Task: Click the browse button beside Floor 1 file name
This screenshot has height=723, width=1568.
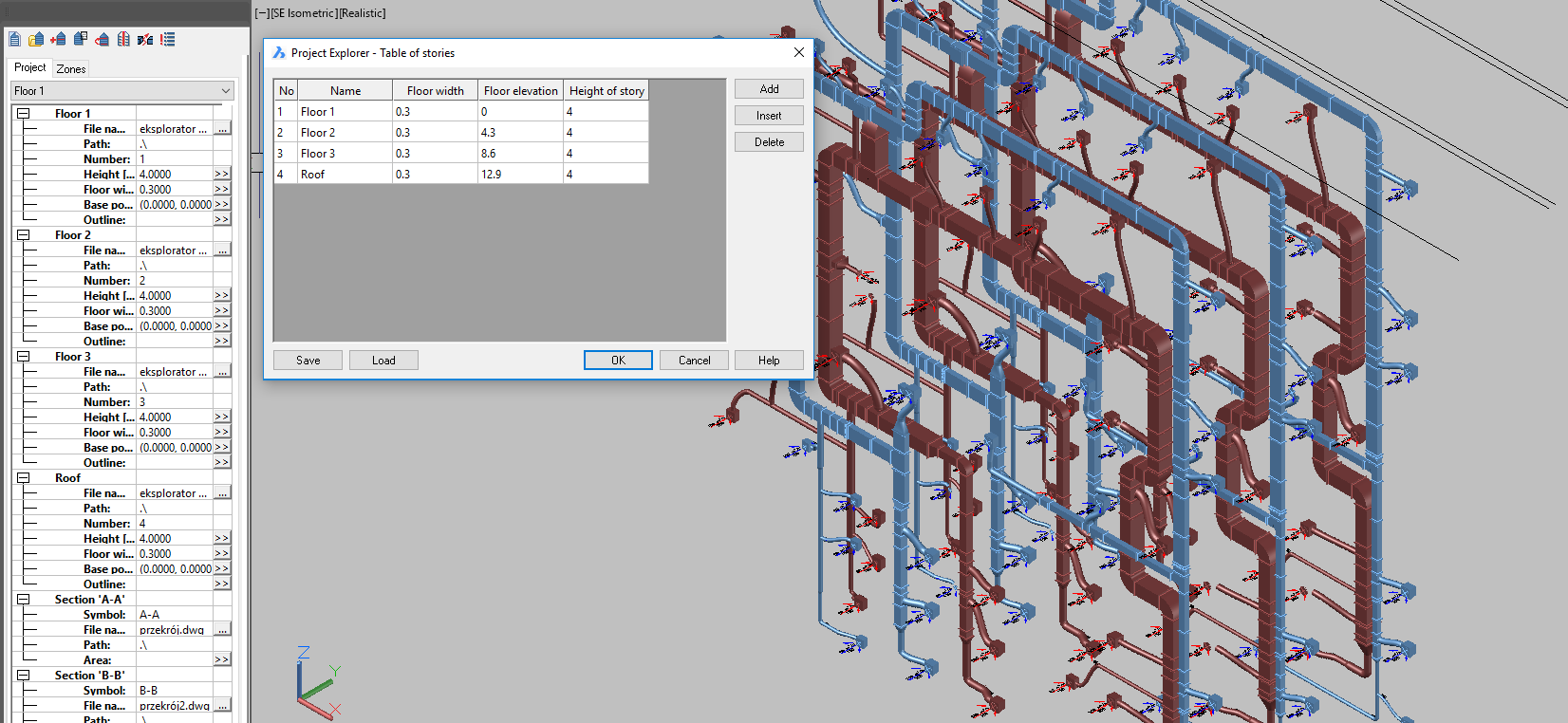Action: point(222,129)
